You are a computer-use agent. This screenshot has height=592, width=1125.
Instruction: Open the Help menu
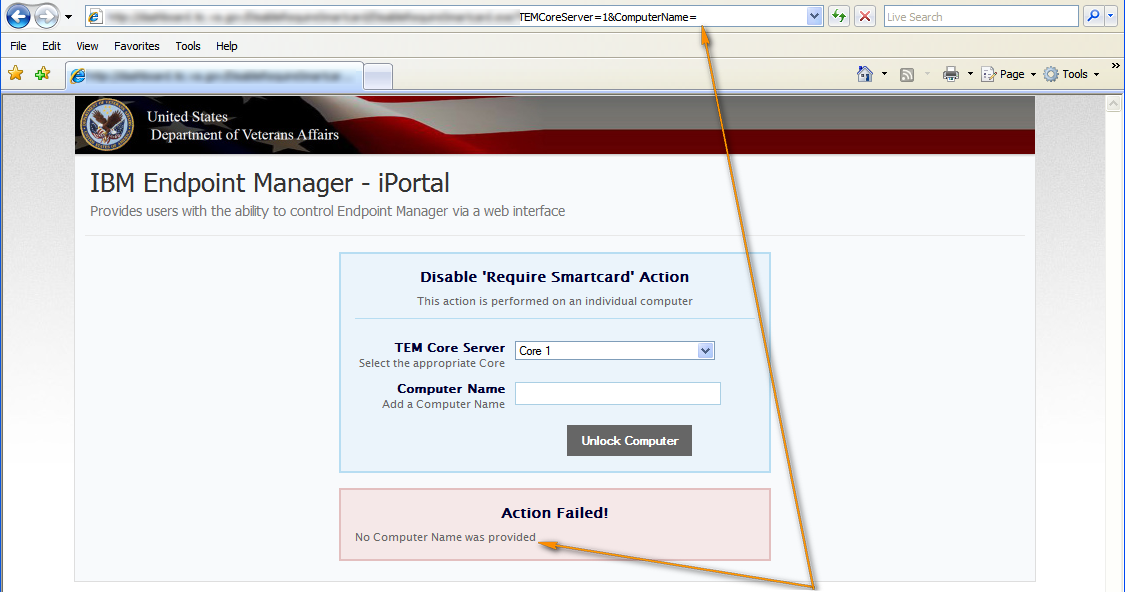coord(227,46)
